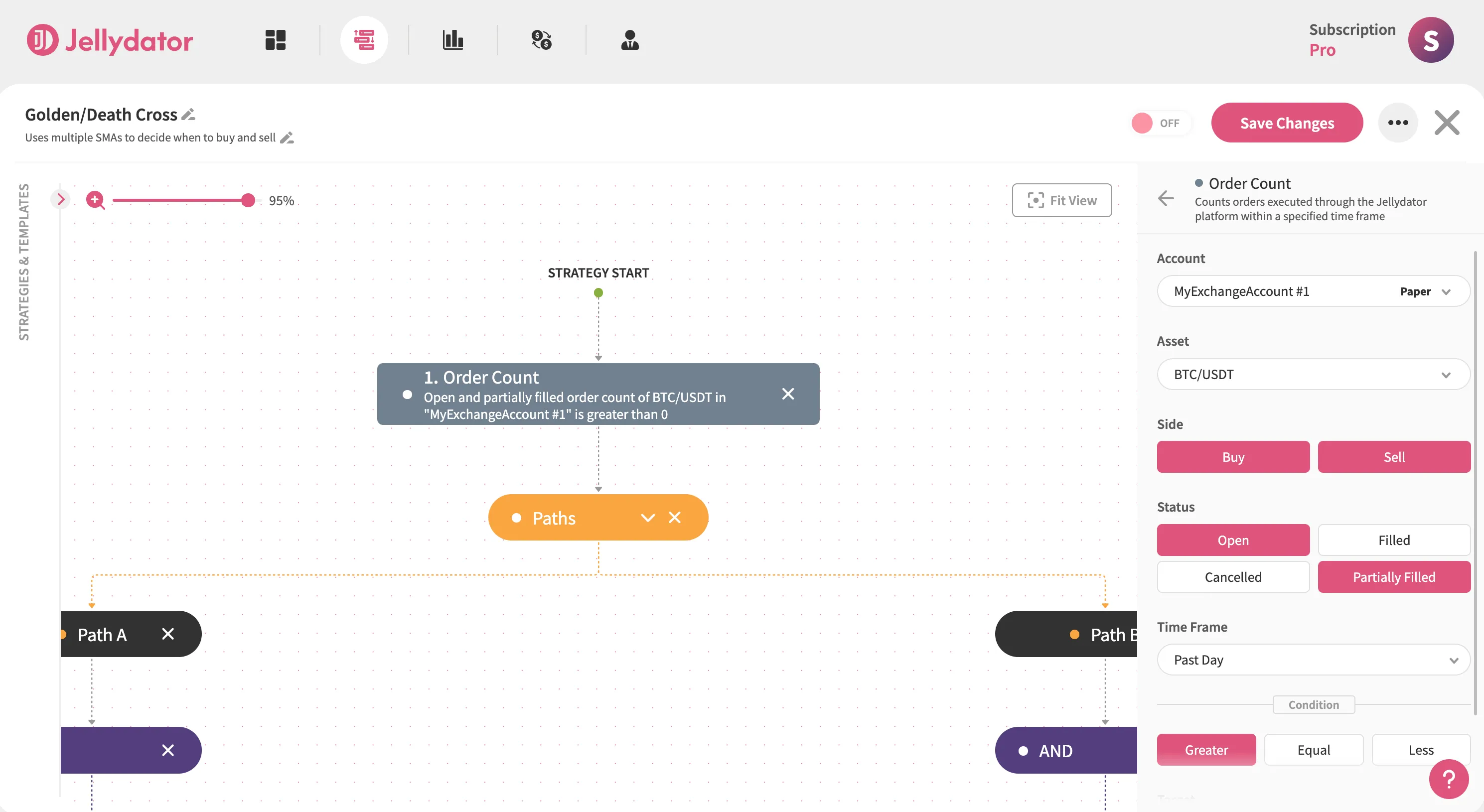Open the three-dots more options menu

(1398, 123)
